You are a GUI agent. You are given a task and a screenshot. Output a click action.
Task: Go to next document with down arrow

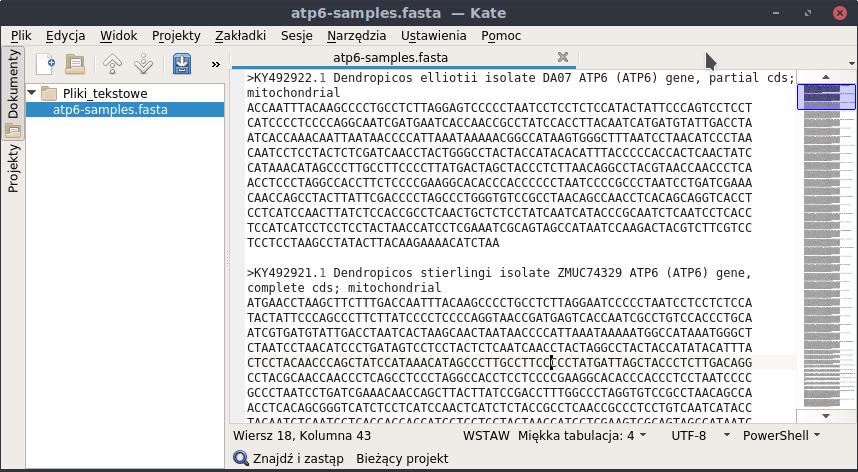click(143, 64)
